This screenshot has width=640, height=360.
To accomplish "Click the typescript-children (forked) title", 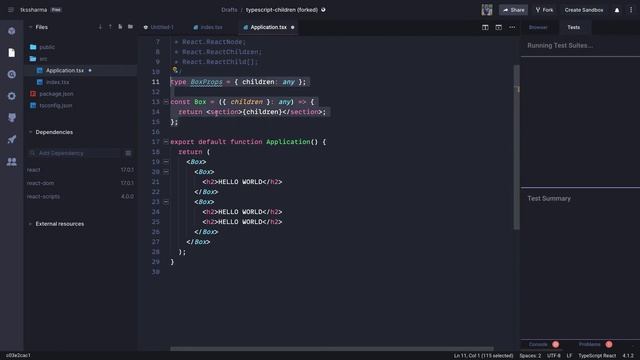I will click(x=282, y=10).
